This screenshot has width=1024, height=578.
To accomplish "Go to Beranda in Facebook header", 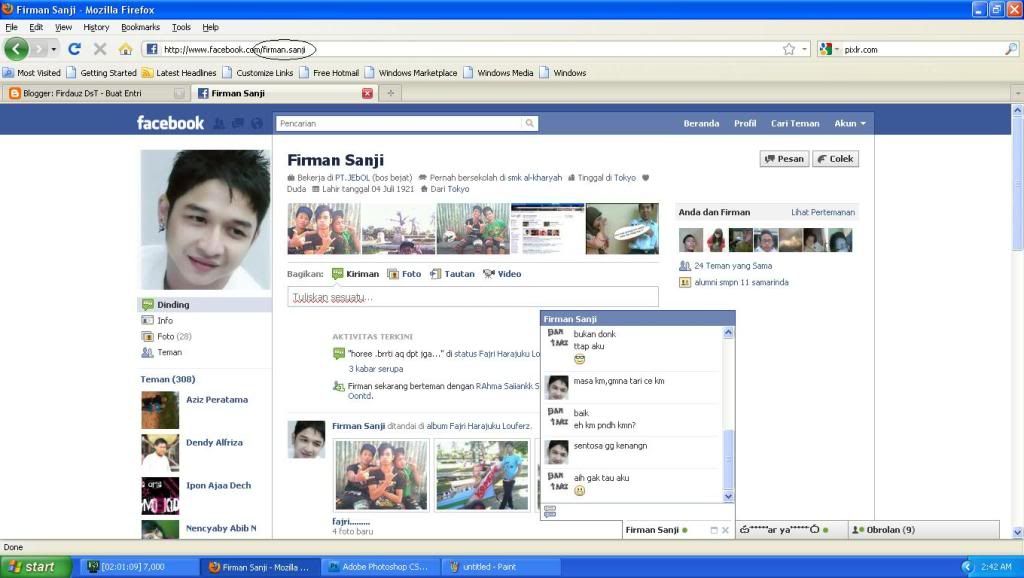I will [x=701, y=123].
